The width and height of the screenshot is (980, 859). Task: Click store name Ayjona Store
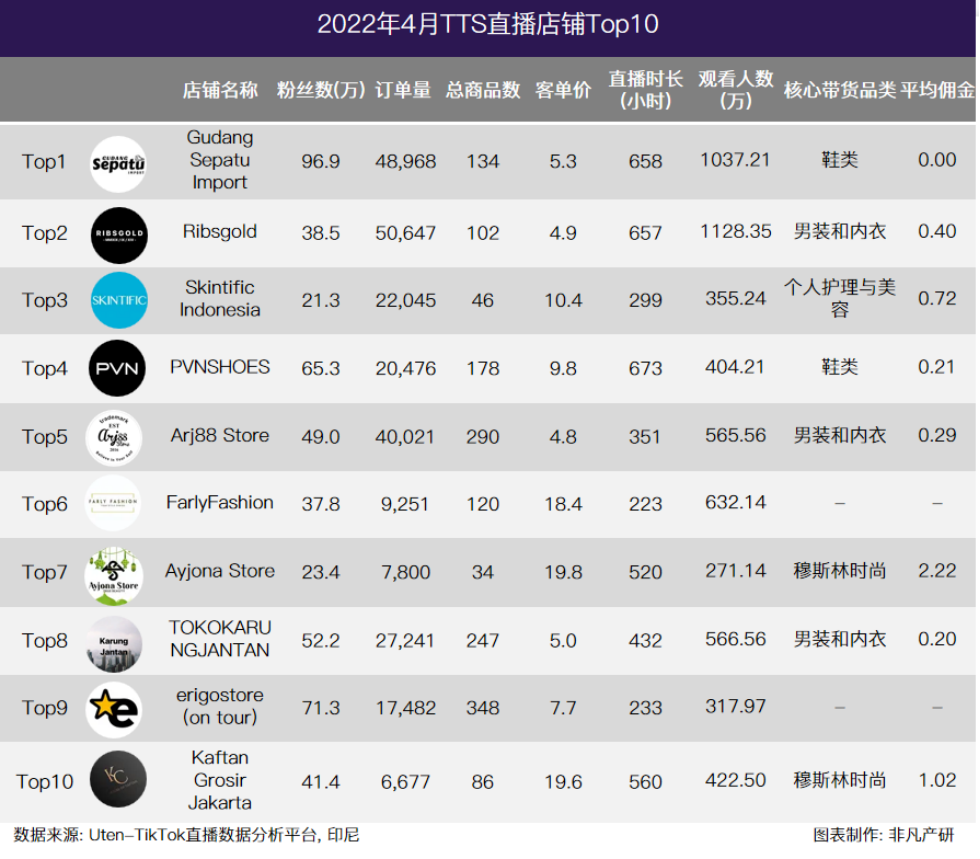click(x=220, y=571)
